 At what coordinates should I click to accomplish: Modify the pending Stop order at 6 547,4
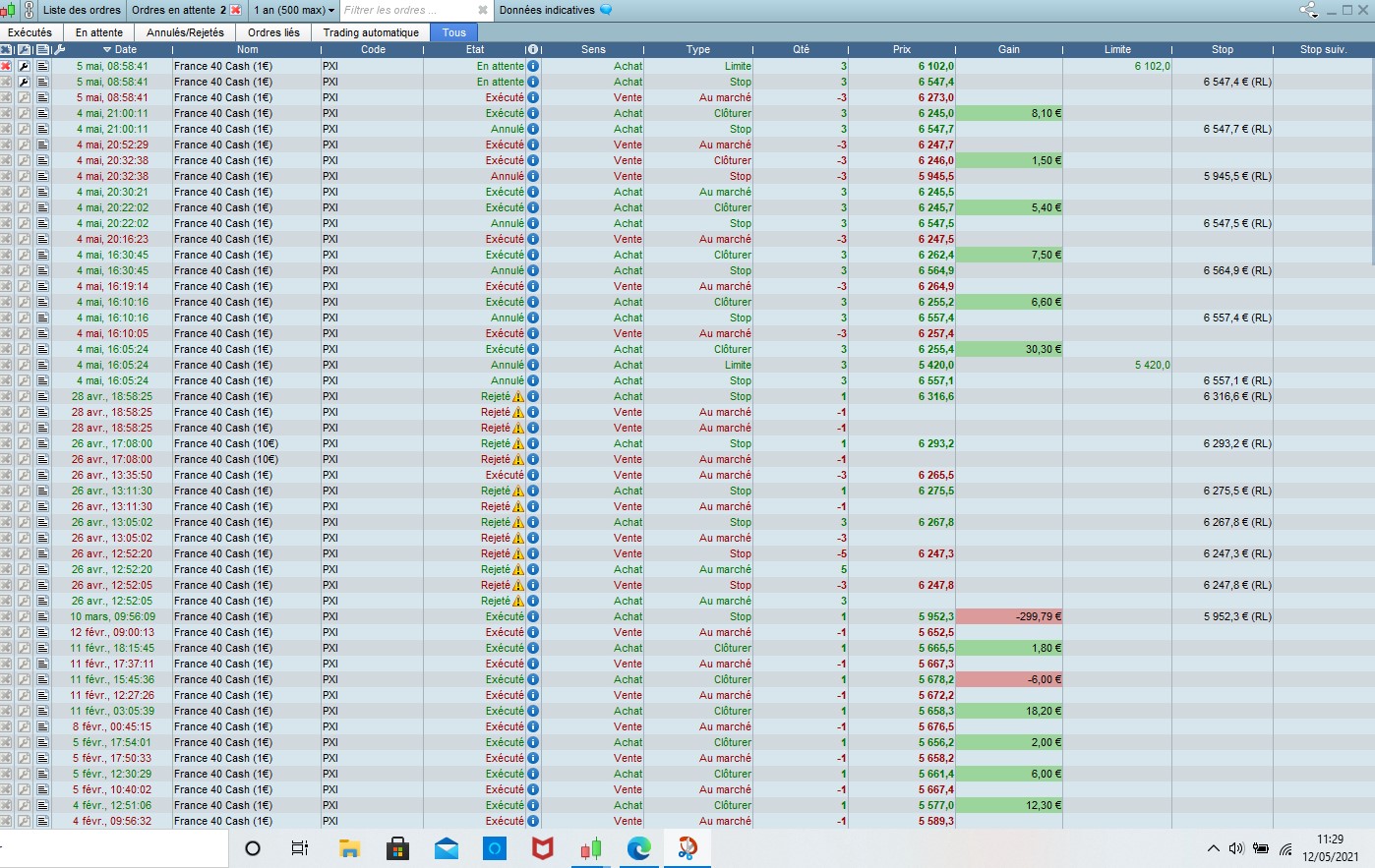pos(24,82)
